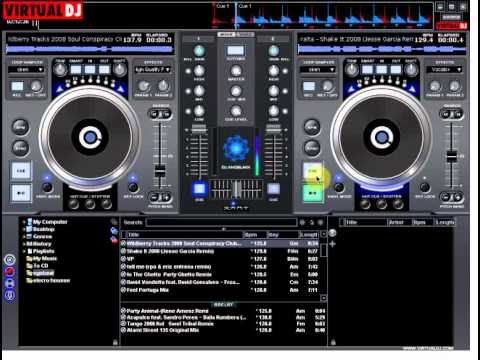Sort song list by Bpm column header
Viewport: 480px width, 360px height.
[x=255, y=235]
